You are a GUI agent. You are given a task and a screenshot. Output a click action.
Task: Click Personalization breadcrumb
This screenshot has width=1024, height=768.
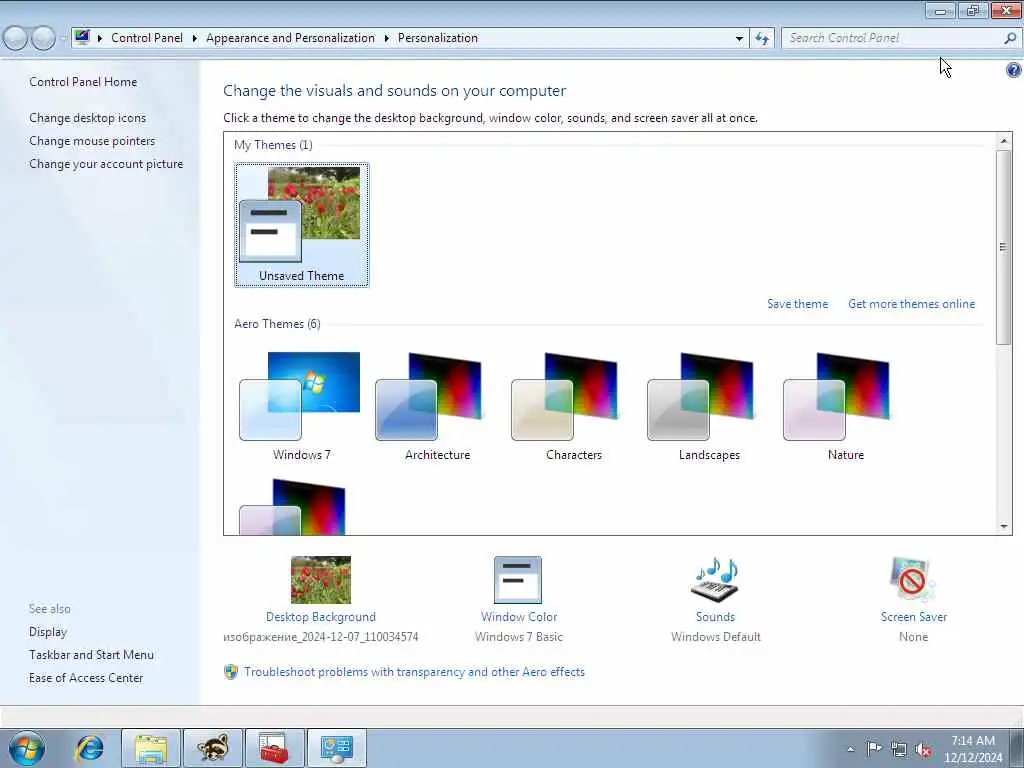tap(438, 38)
